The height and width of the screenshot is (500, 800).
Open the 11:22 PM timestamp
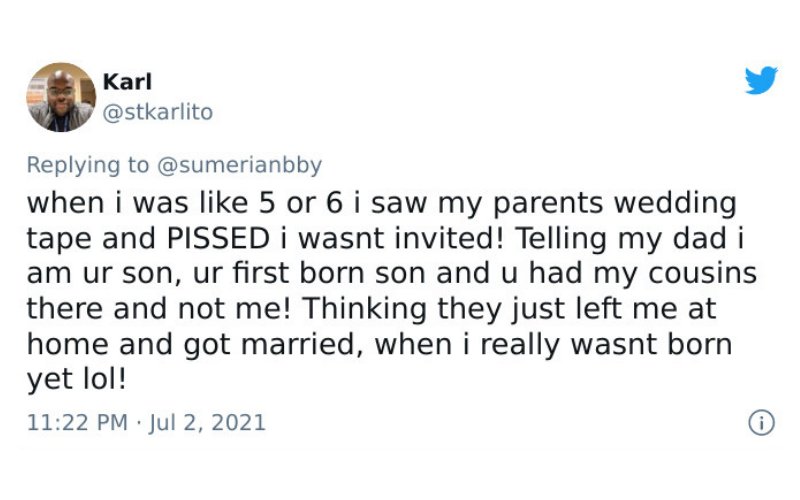click(x=77, y=422)
